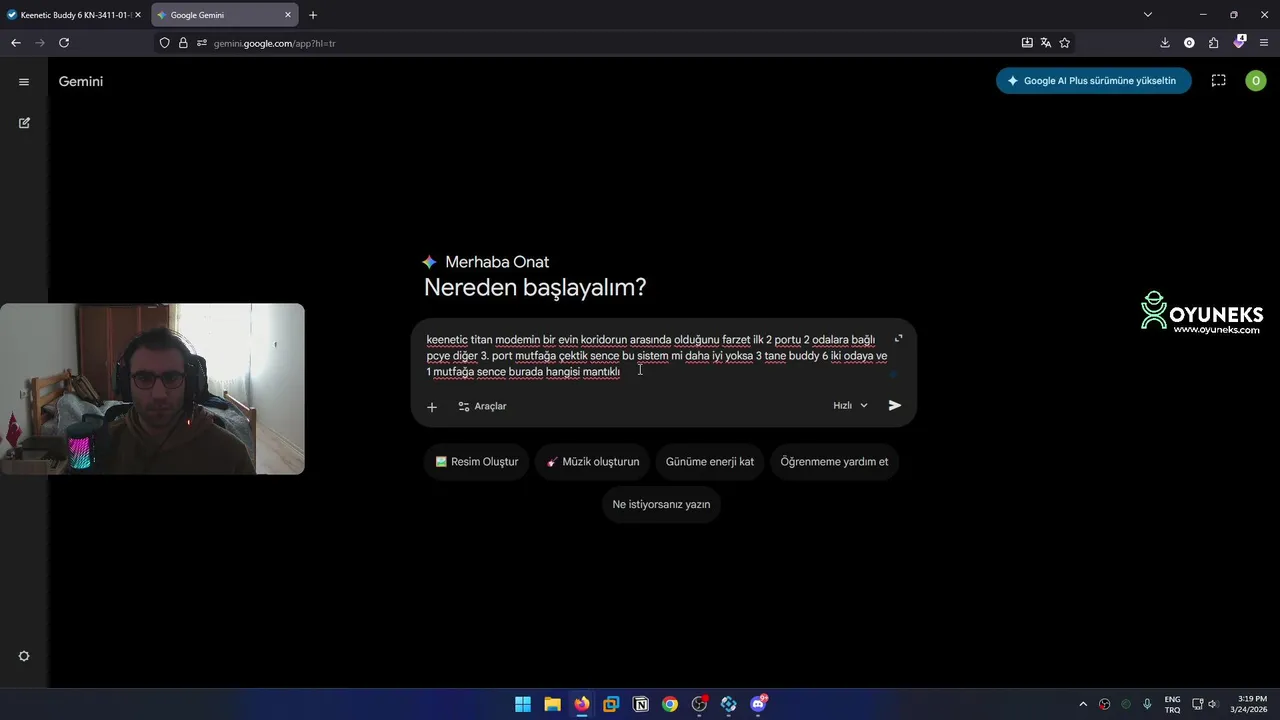Open the Araçlar tools menu
This screenshot has height=720, width=1280.
point(482,406)
